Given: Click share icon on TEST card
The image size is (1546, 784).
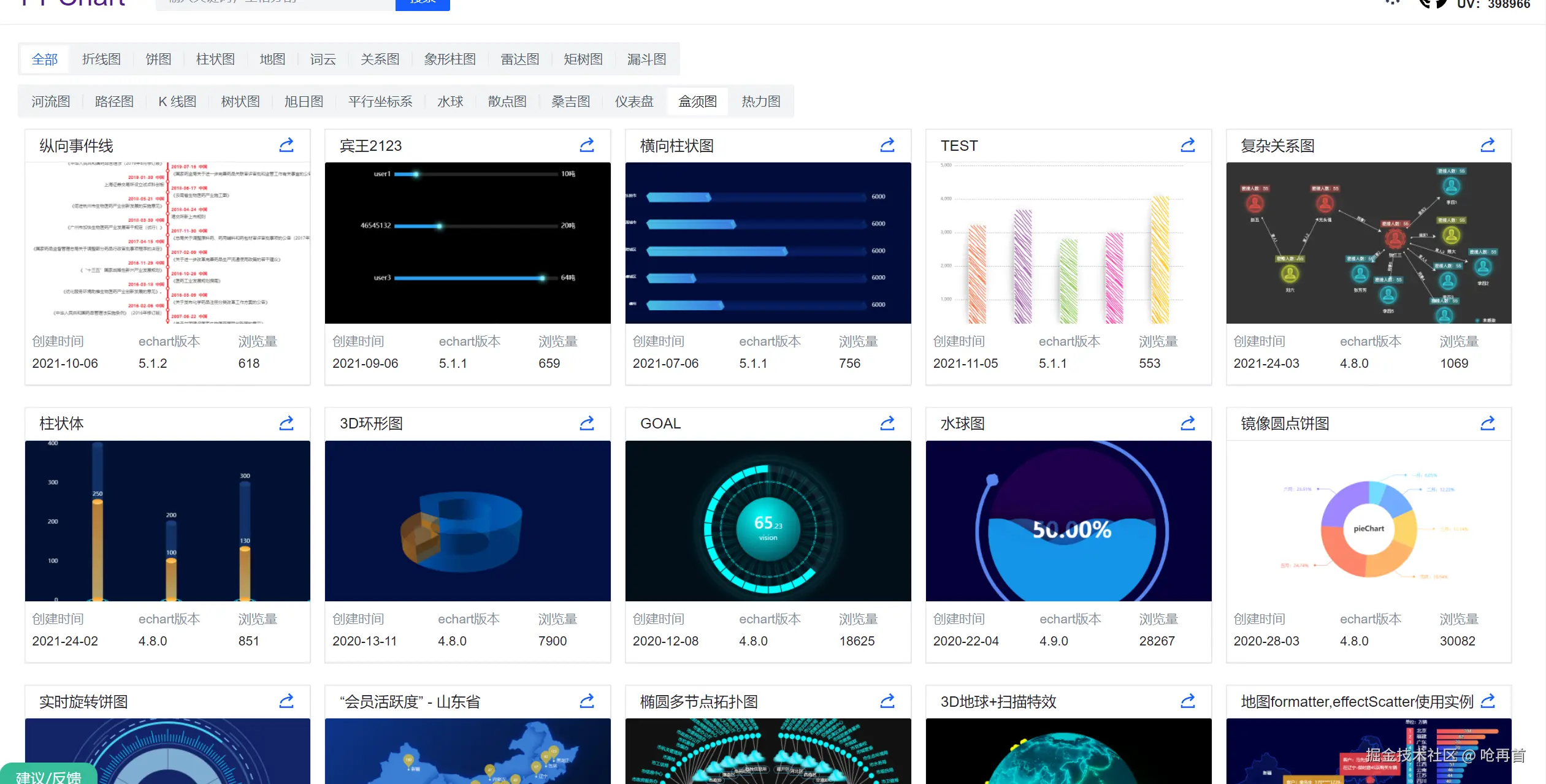Looking at the screenshot, I should coord(1188,145).
